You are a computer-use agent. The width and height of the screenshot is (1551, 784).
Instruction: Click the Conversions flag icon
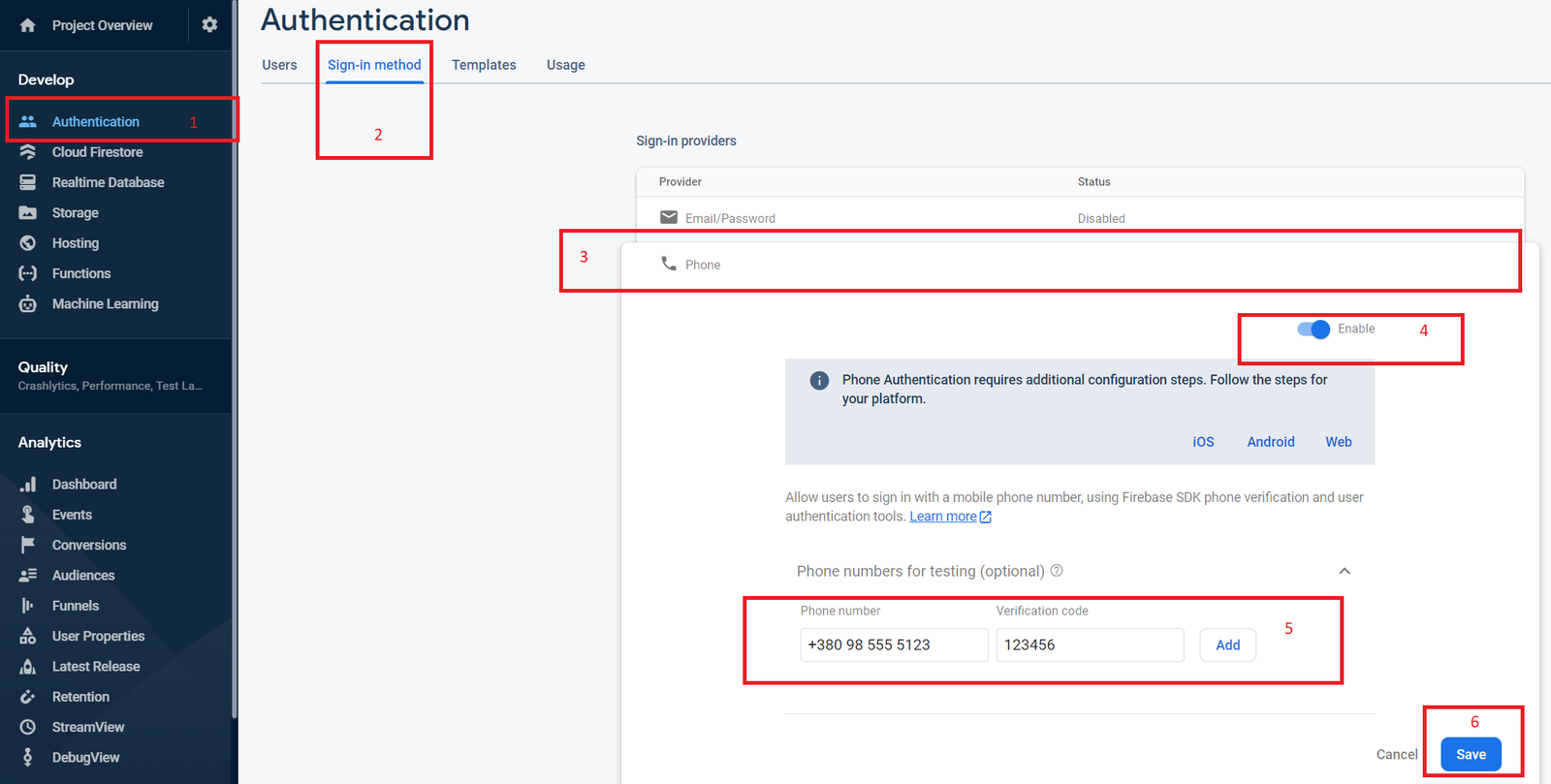[x=27, y=545]
